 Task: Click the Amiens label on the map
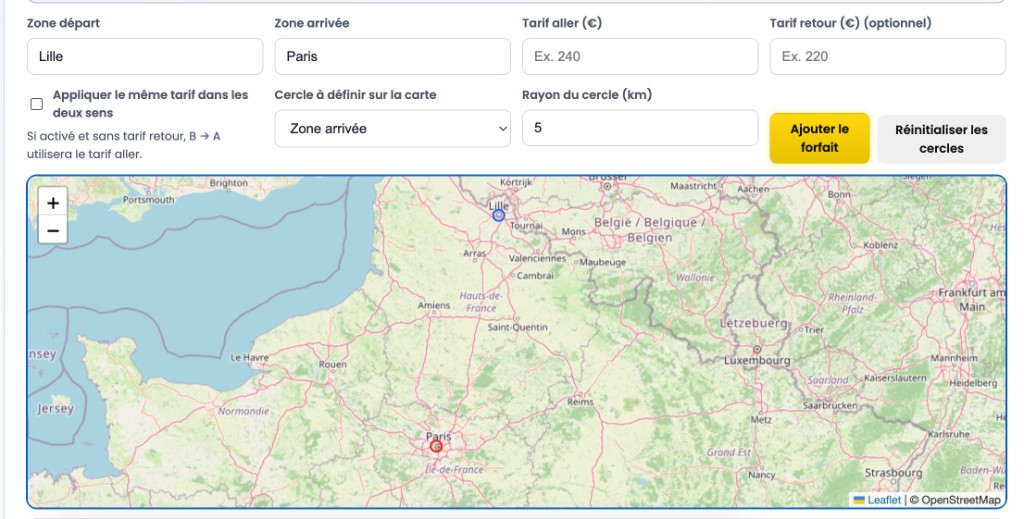click(434, 305)
